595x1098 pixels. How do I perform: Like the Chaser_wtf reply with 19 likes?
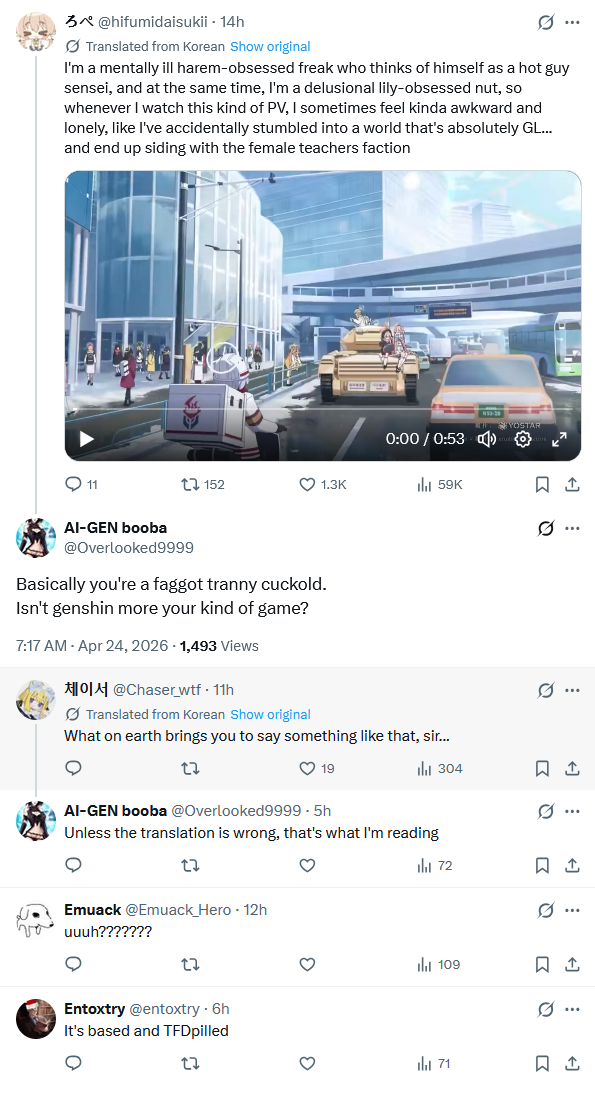click(x=317, y=768)
